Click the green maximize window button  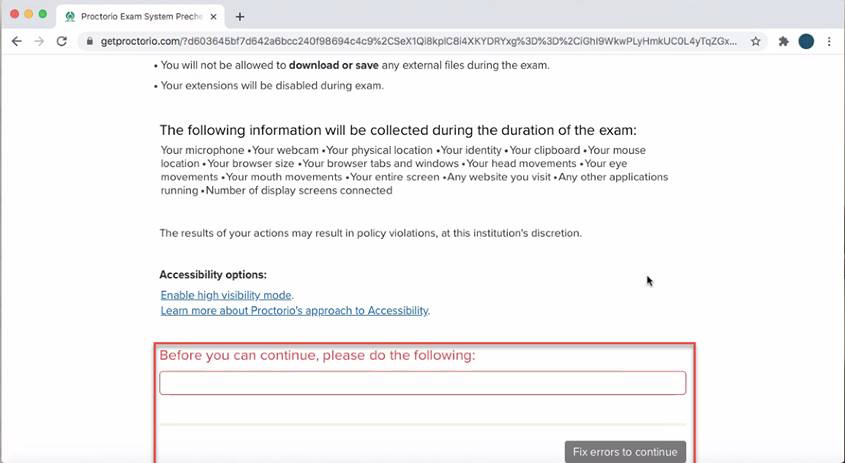(x=43, y=14)
